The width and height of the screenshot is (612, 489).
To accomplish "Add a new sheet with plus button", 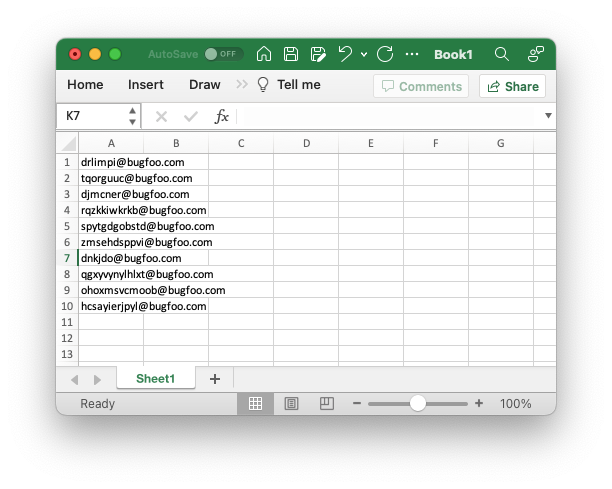I will (x=215, y=379).
